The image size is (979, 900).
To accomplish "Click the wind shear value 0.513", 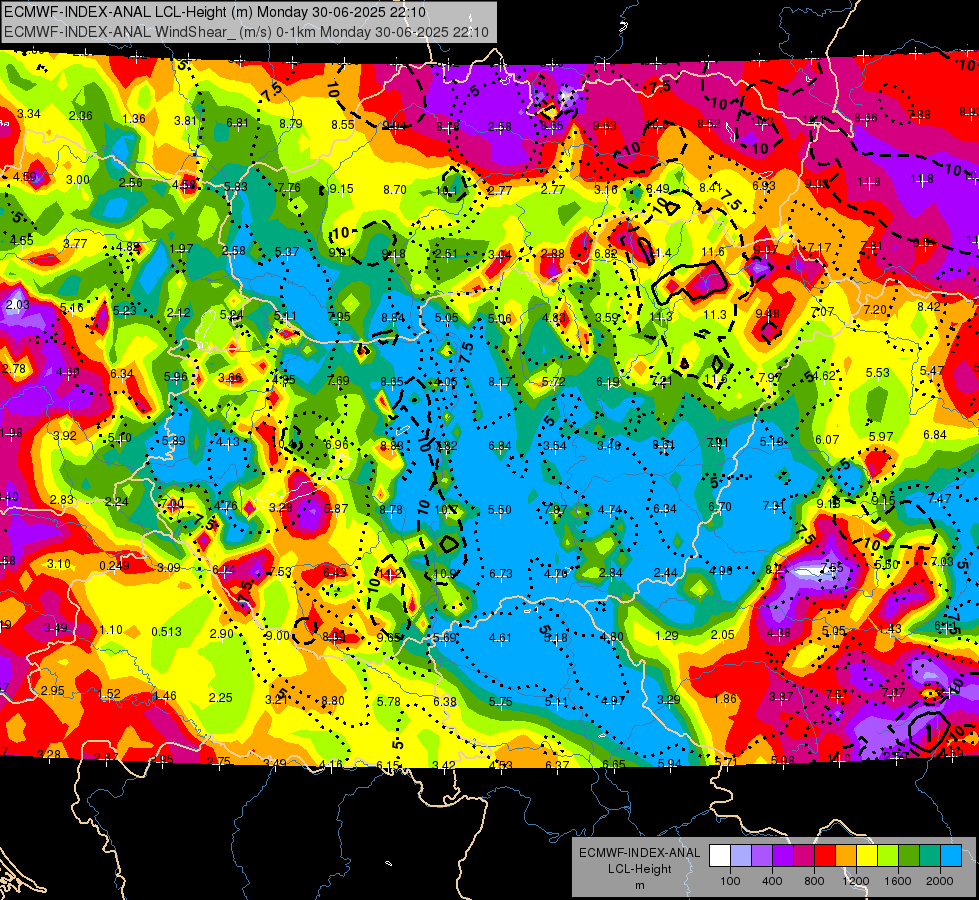I will tap(166, 631).
